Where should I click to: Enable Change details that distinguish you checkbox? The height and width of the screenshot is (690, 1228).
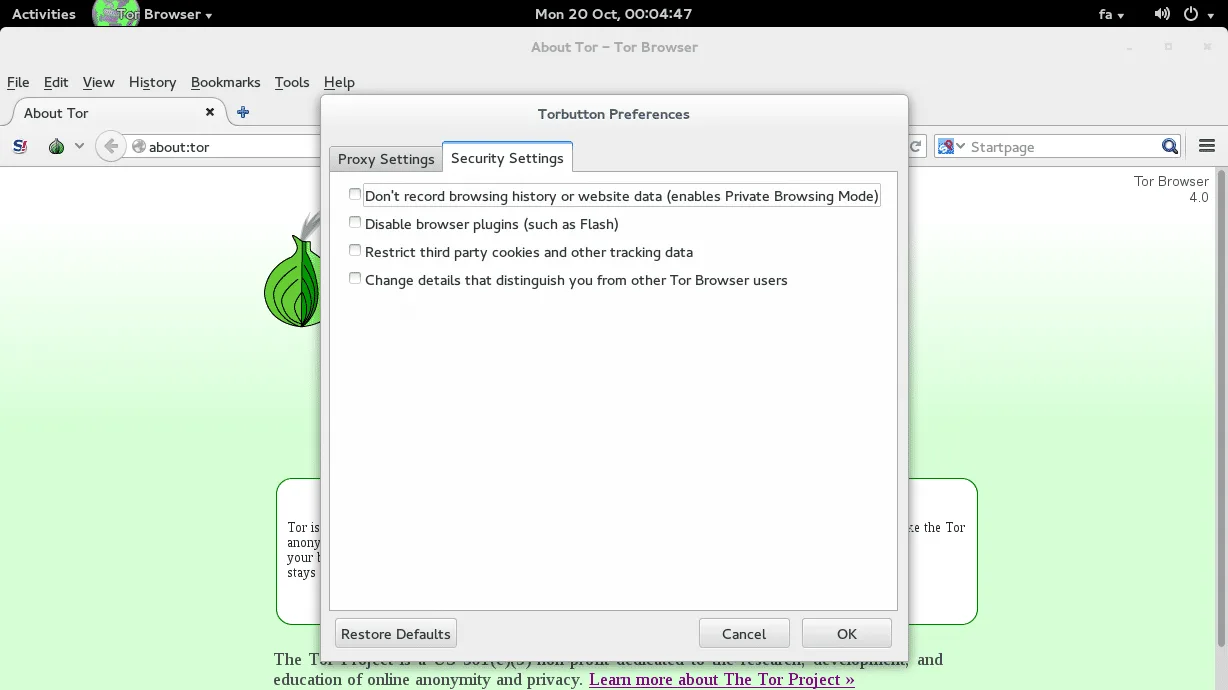(x=355, y=278)
